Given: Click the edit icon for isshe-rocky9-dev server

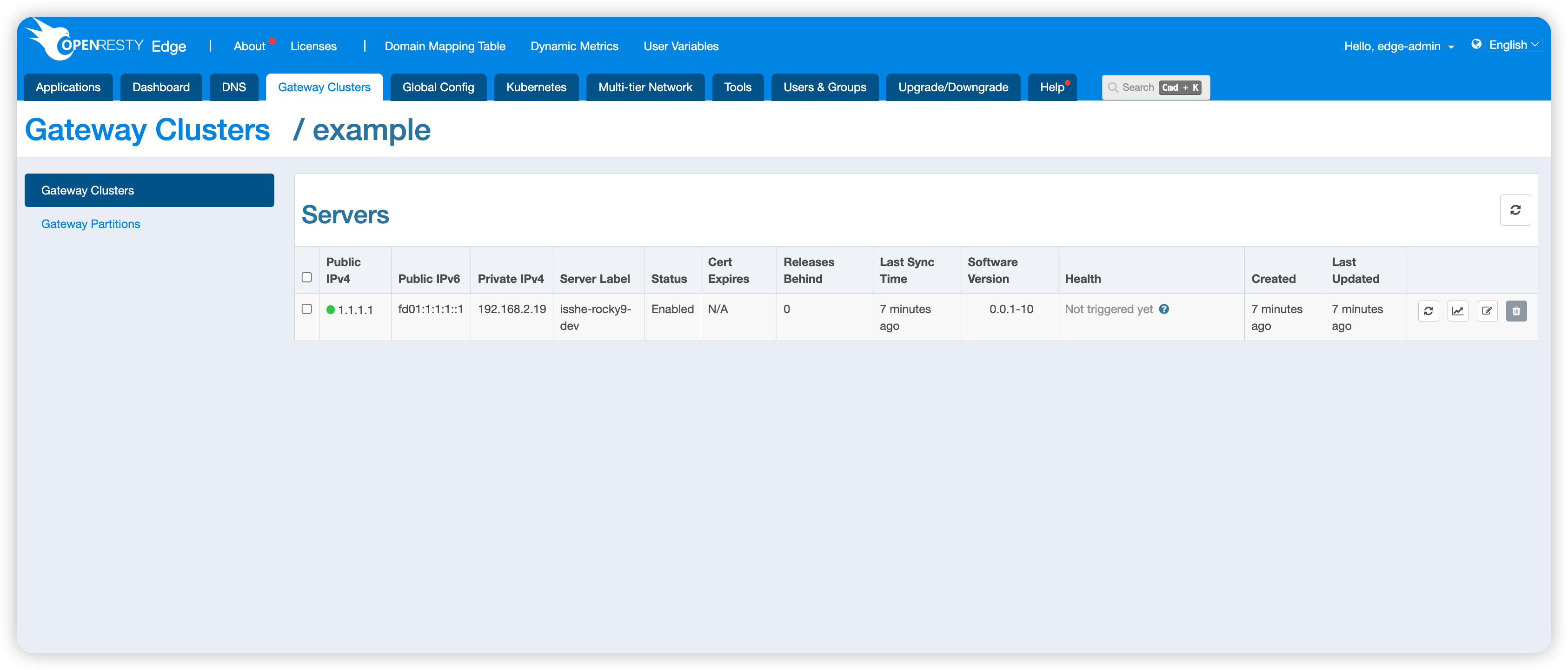Looking at the screenshot, I should pos(1487,311).
